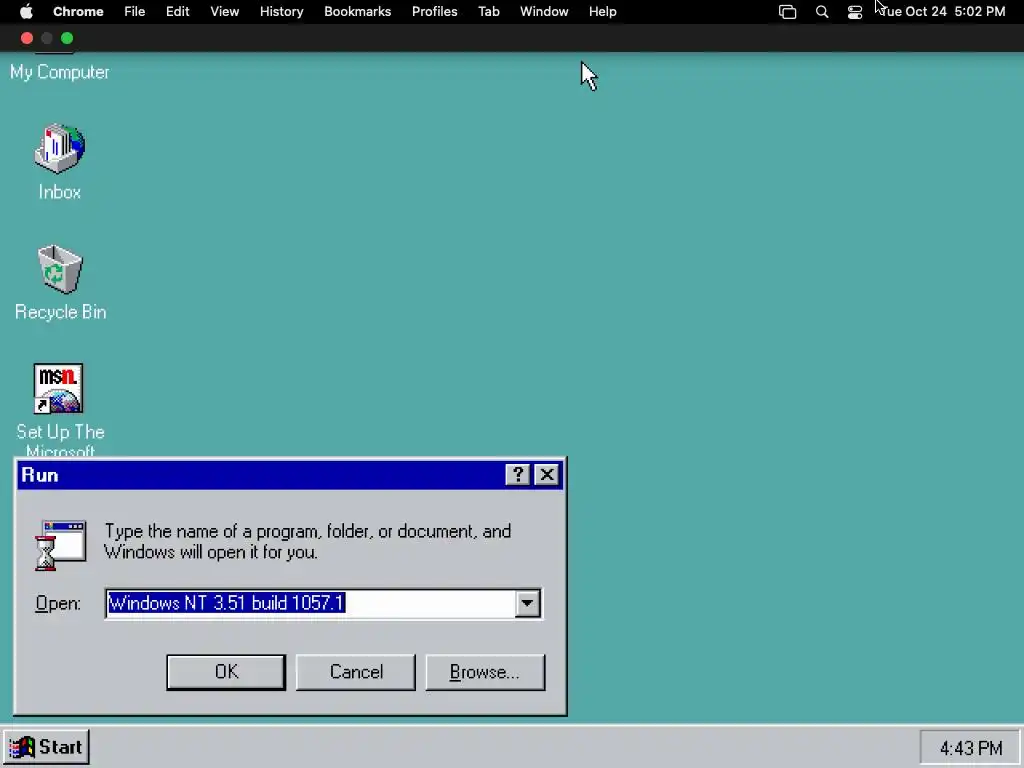Open the Edit menu
The width and height of the screenshot is (1024, 768).
click(177, 12)
